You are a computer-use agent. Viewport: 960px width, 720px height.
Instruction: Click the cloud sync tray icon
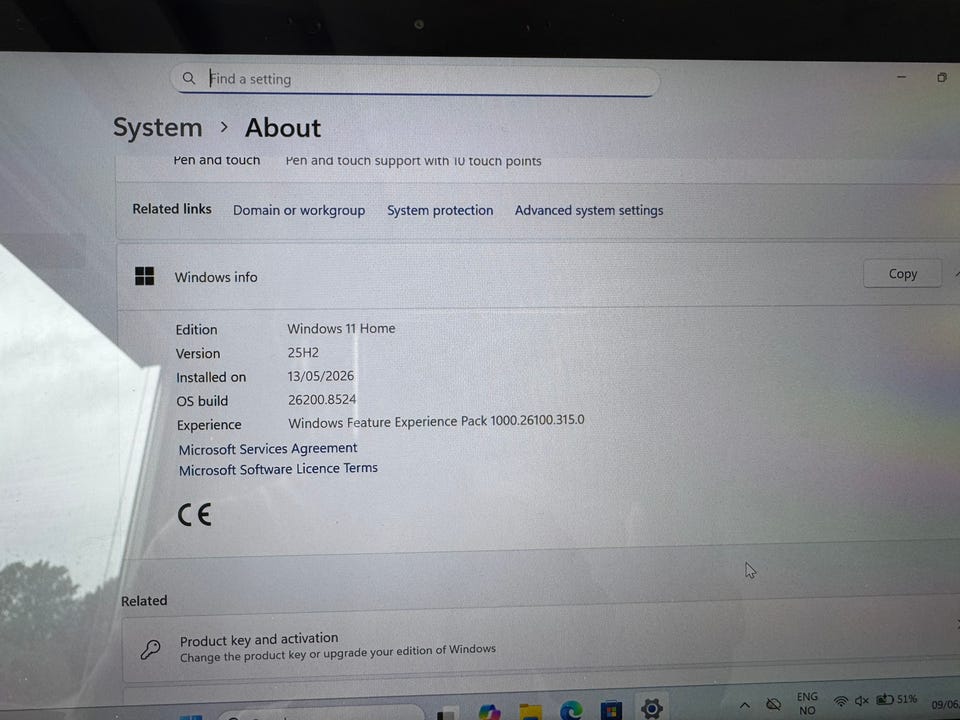pos(773,704)
